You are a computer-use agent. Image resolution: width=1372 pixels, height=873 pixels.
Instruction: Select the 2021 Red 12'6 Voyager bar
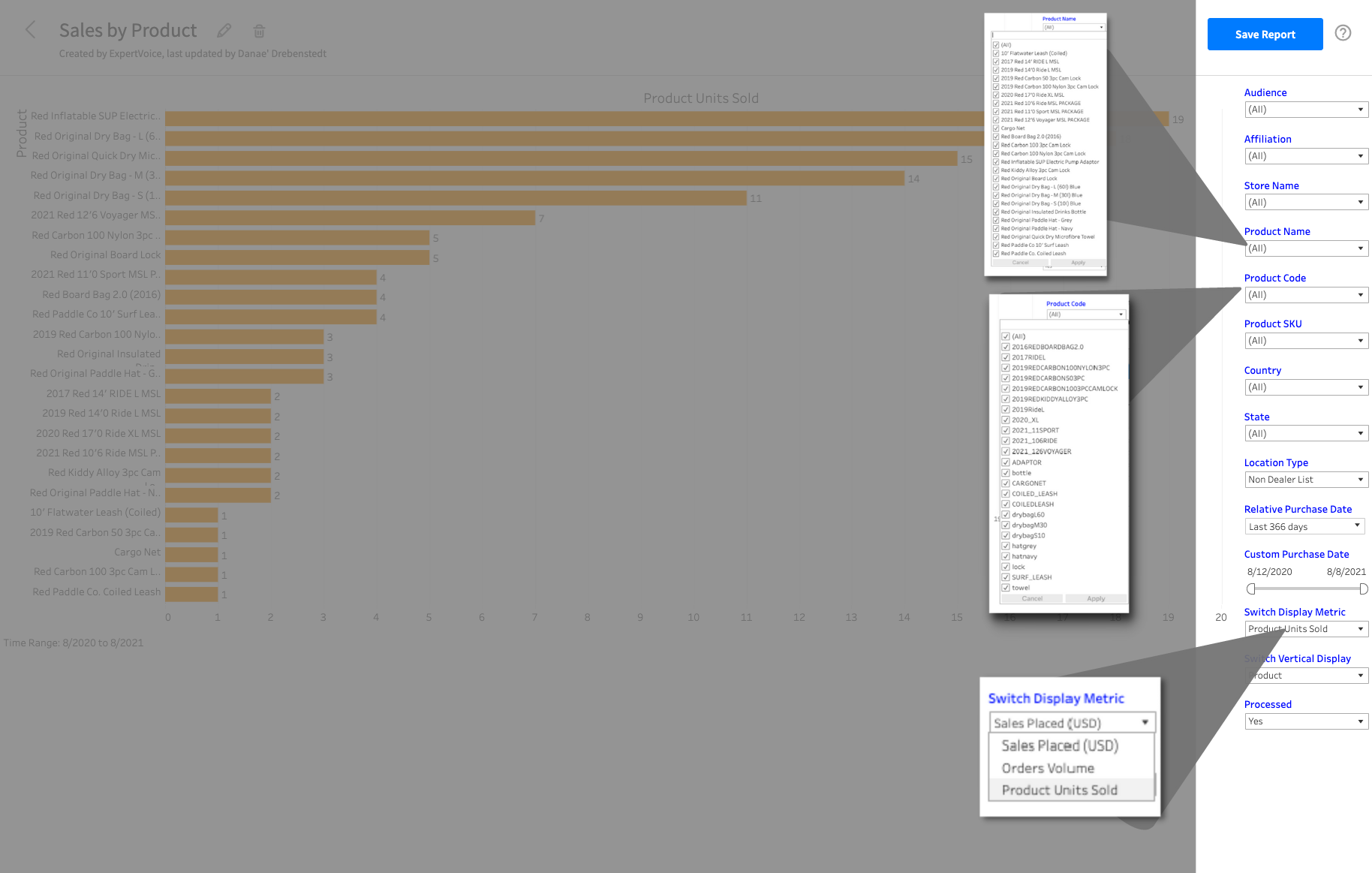(x=350, y=218)
